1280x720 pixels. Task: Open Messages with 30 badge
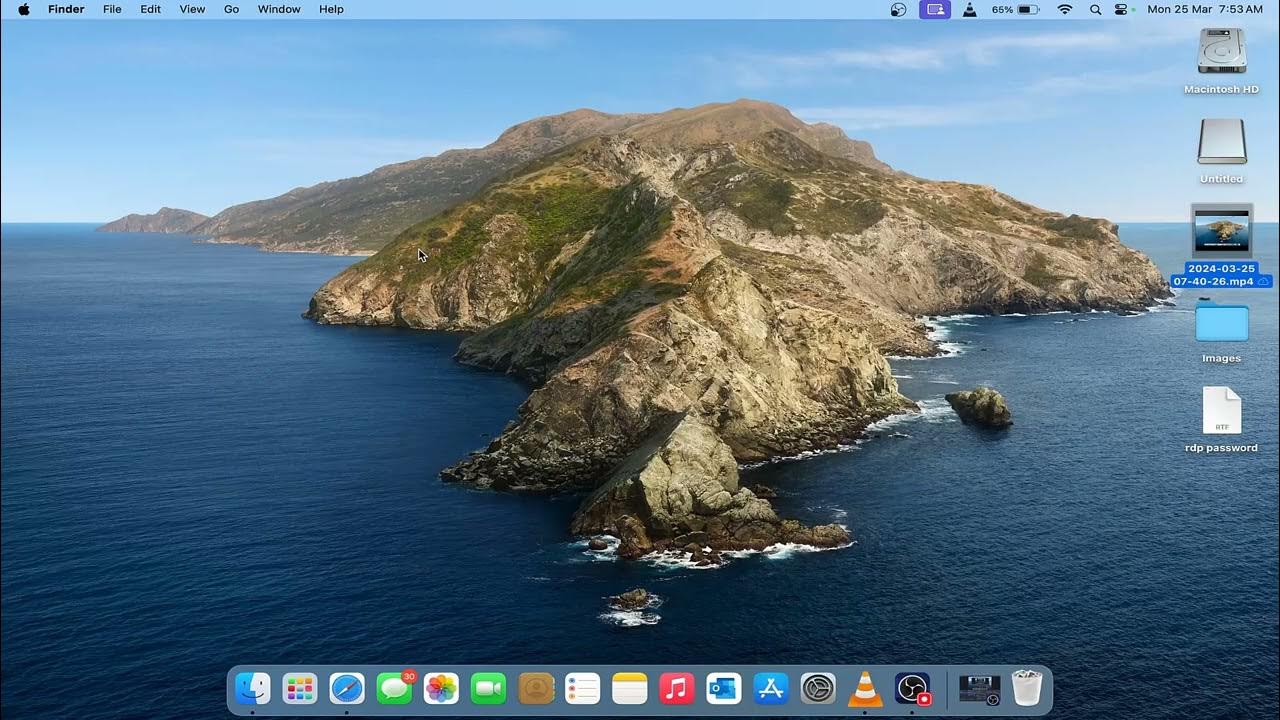395,688
